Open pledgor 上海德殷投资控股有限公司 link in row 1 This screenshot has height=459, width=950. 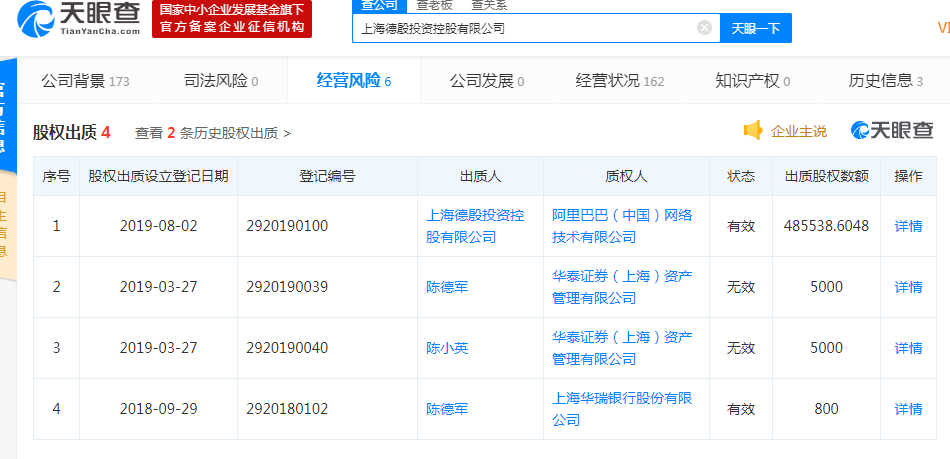(x=476, y=226)
